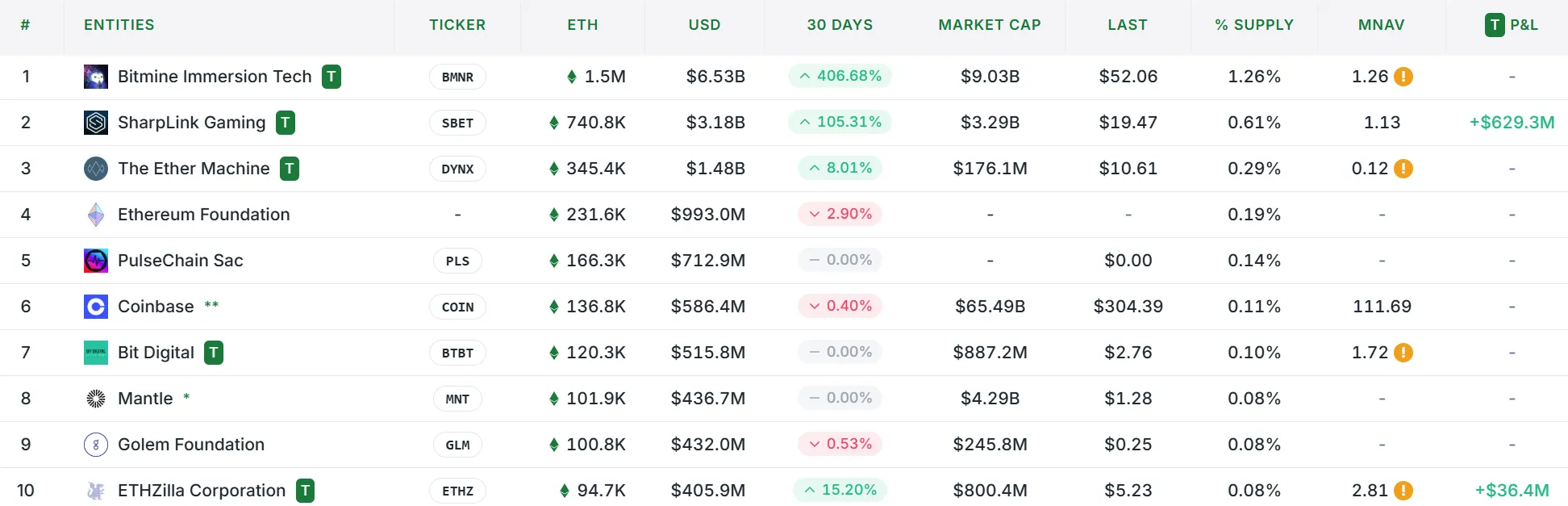Click the MNAV warning icon for ETHZilla

click(1403, 491)
